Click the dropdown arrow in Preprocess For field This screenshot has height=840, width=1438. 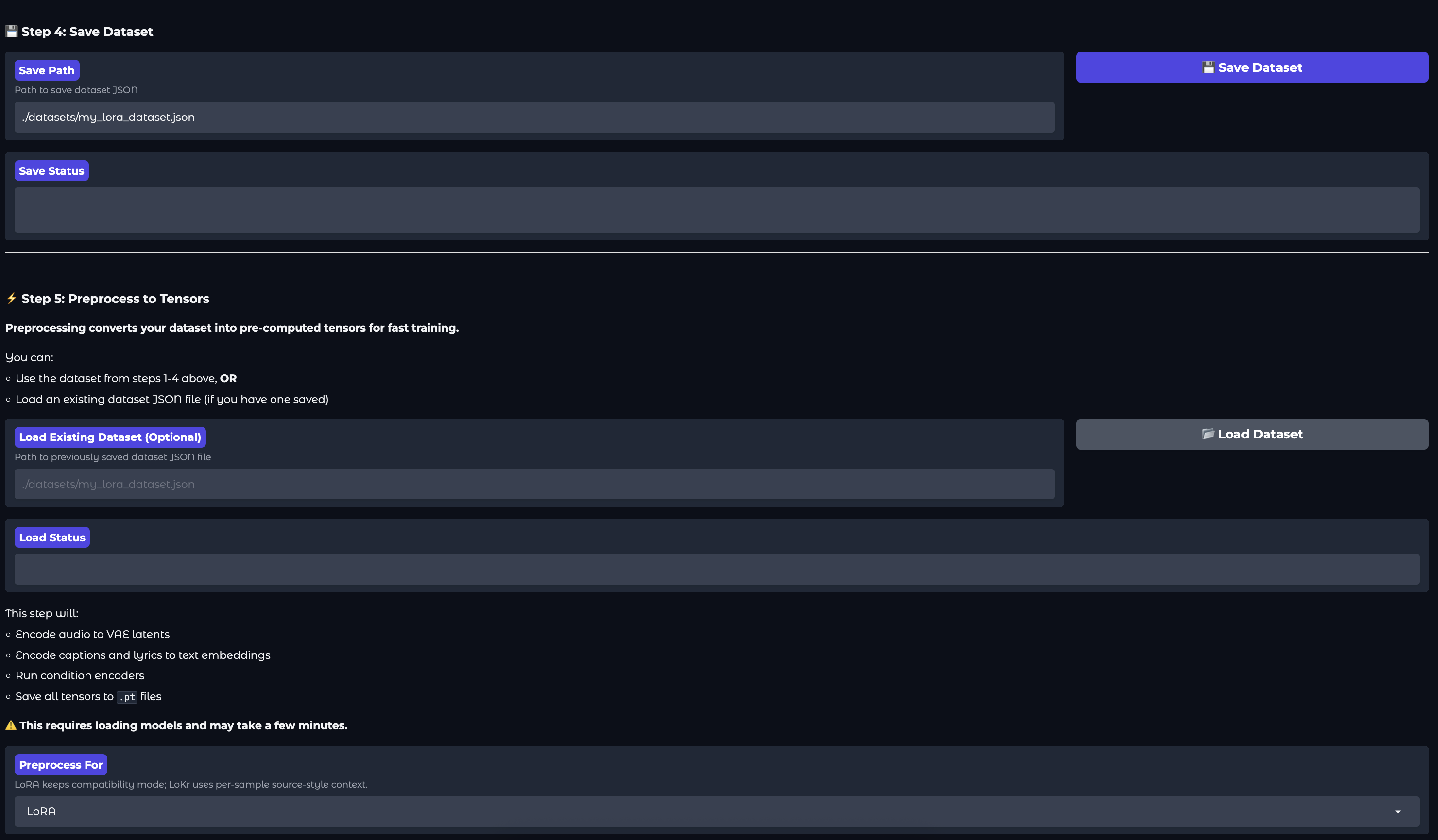[x=1398, y=811]
